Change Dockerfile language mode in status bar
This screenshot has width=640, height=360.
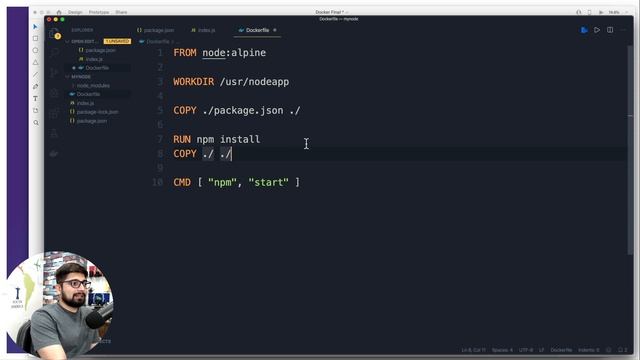click(x=561, y=350)
